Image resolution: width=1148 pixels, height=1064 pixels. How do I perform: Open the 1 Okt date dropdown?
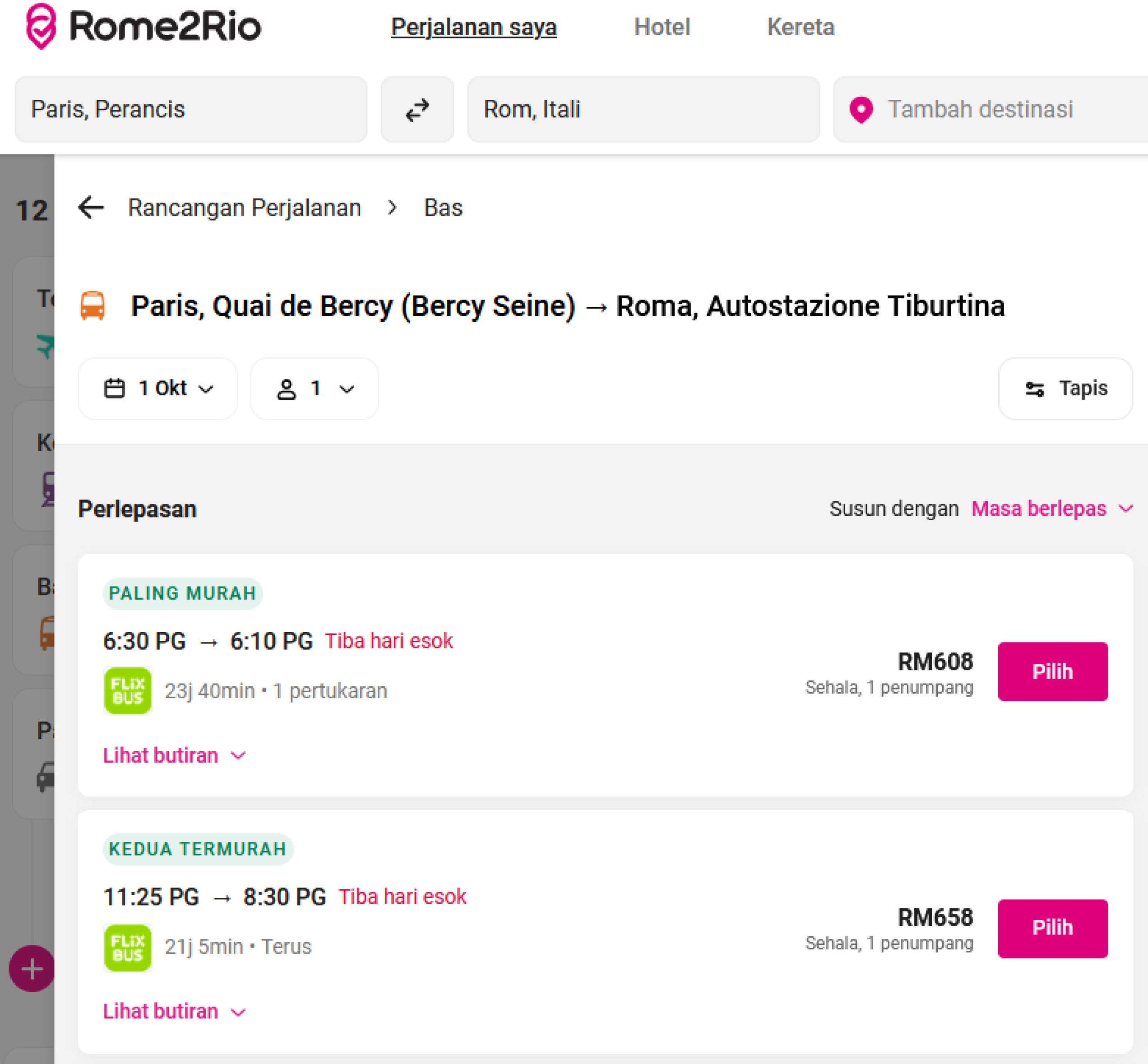click(158, 389)
